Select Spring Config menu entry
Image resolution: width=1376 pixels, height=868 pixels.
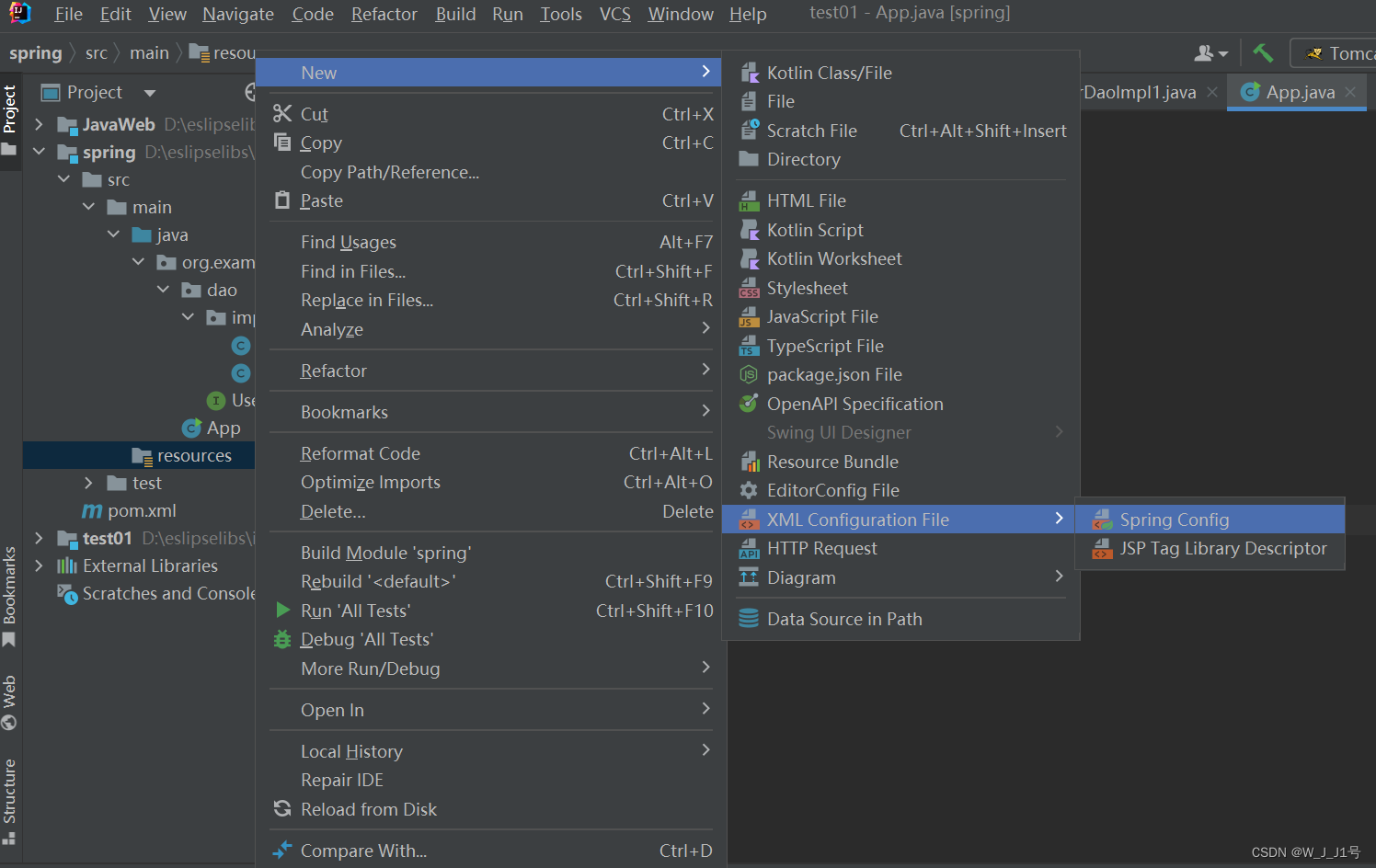tap(1210, 520)
